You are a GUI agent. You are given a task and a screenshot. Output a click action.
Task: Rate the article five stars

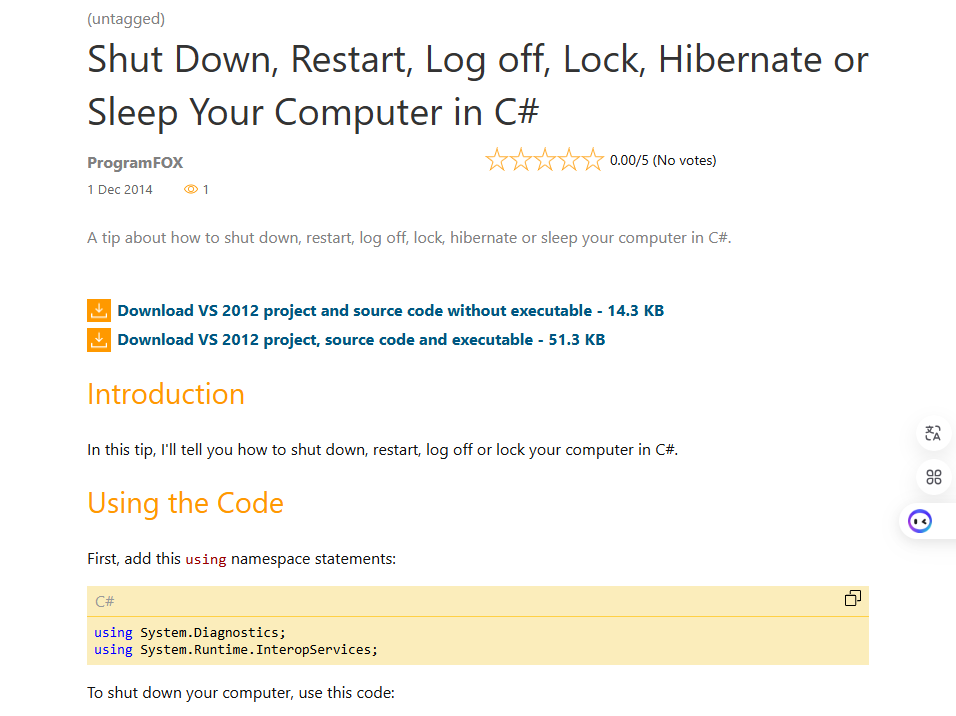click(x=592, y=160)
